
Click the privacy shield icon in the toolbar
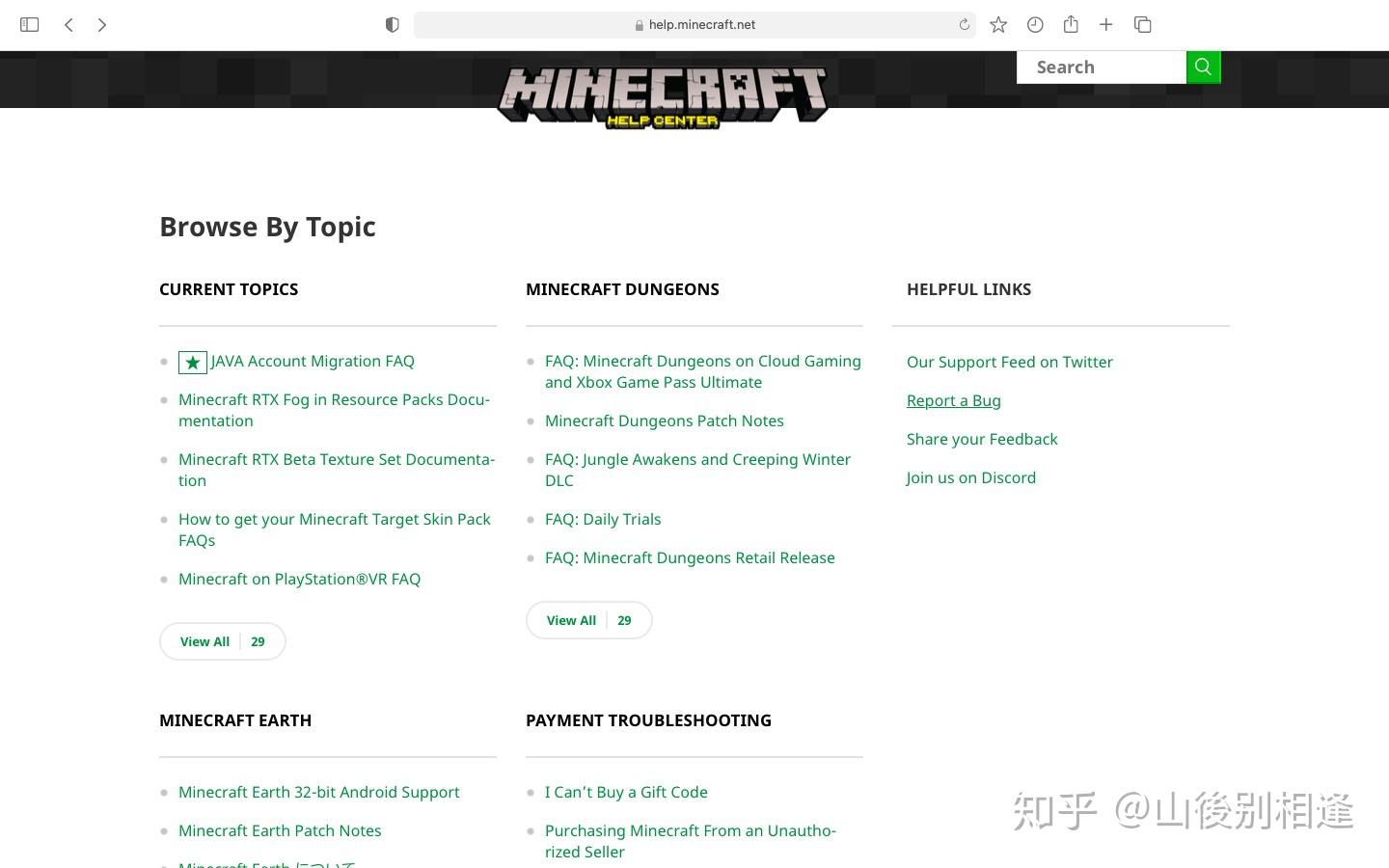[393, 24]
